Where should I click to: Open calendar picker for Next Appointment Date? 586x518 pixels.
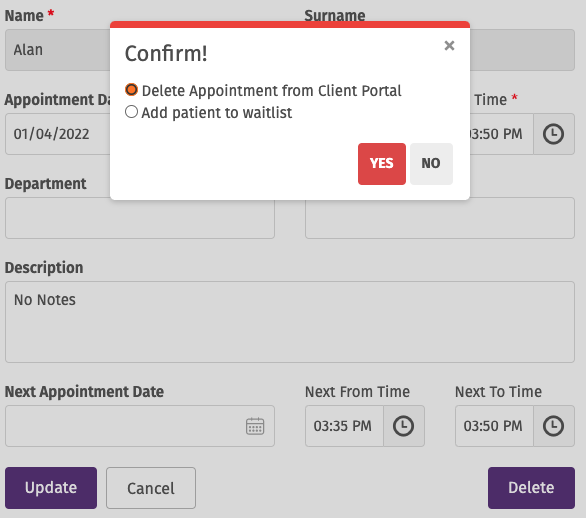(255, 426)
